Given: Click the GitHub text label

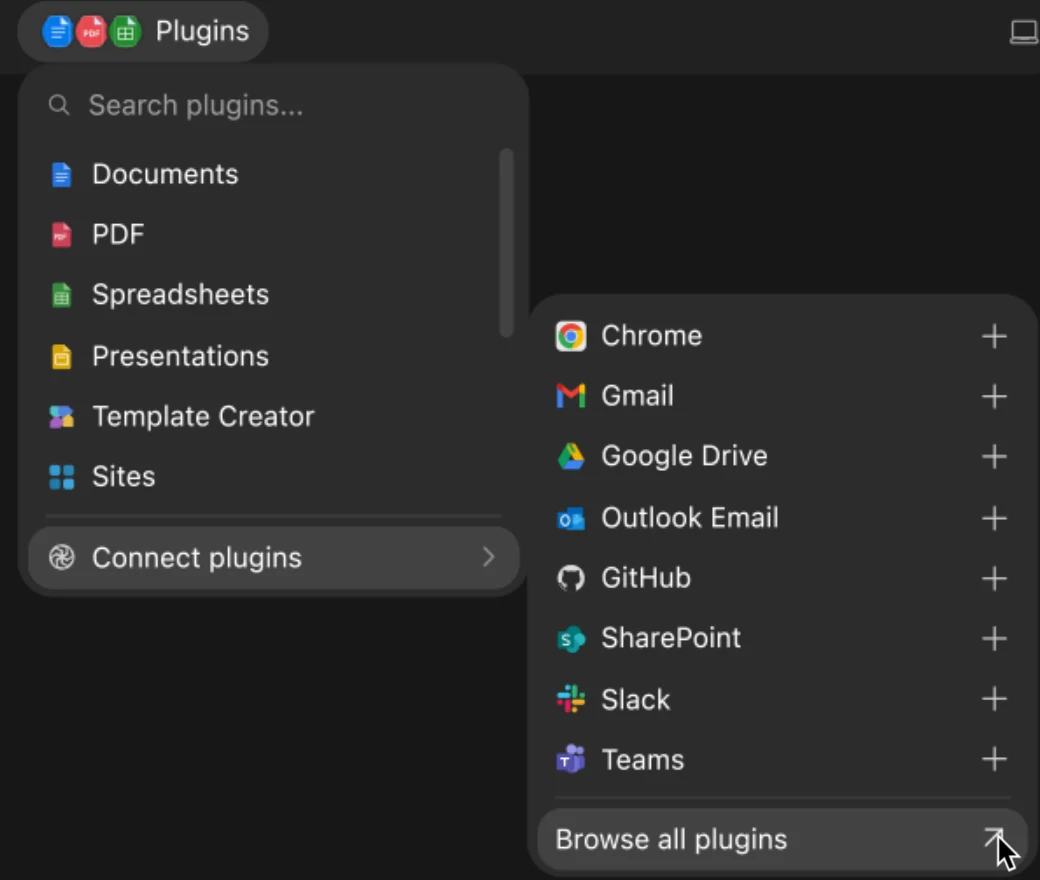Looking at the screenshot, I should pyautogui.click(x=646, y=578).
